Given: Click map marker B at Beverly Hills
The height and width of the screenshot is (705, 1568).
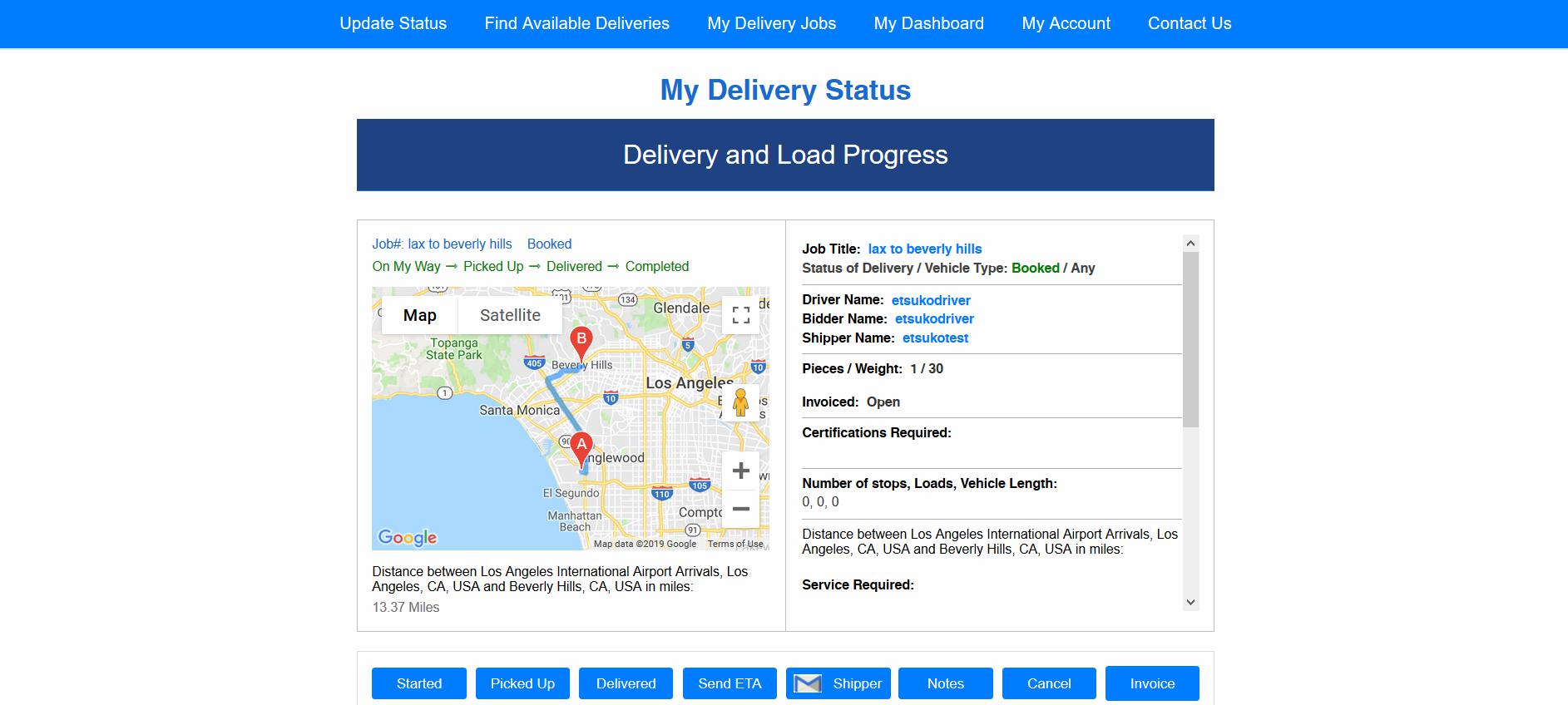Looking at the screenshot, I should coord(581,346).
